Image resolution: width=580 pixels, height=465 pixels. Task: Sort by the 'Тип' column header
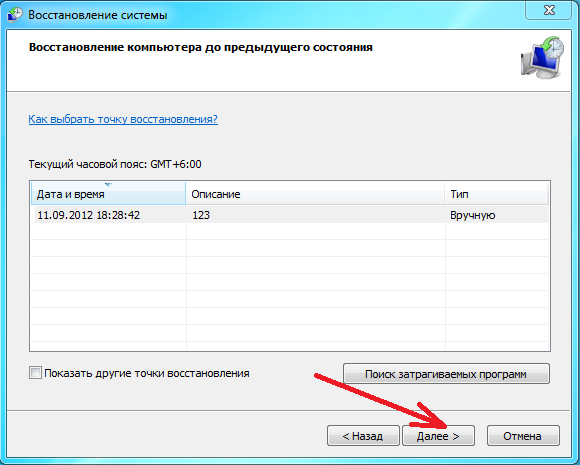coord(496,194)
